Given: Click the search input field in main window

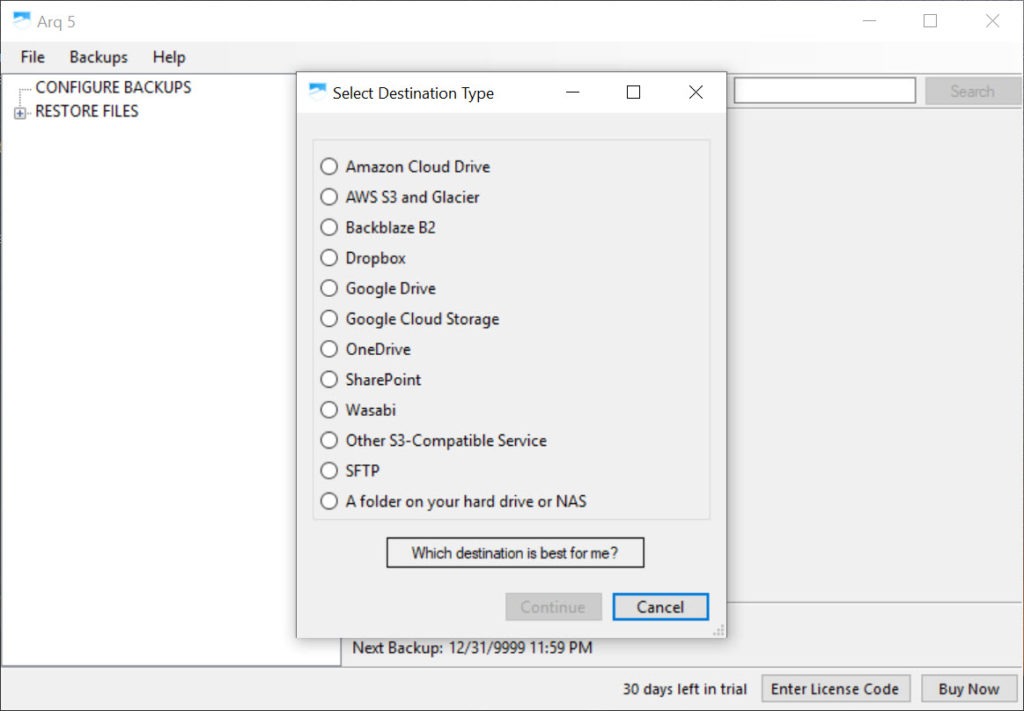Looking at the screenshot, I should pyautogui.click(x=824, y=91).
